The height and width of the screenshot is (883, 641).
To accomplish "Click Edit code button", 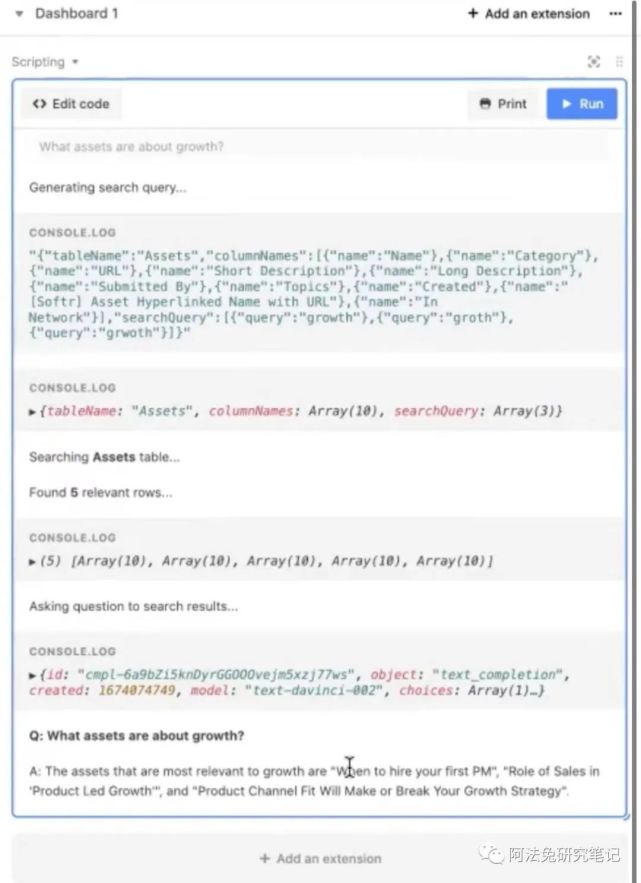I will click(71, 104).
